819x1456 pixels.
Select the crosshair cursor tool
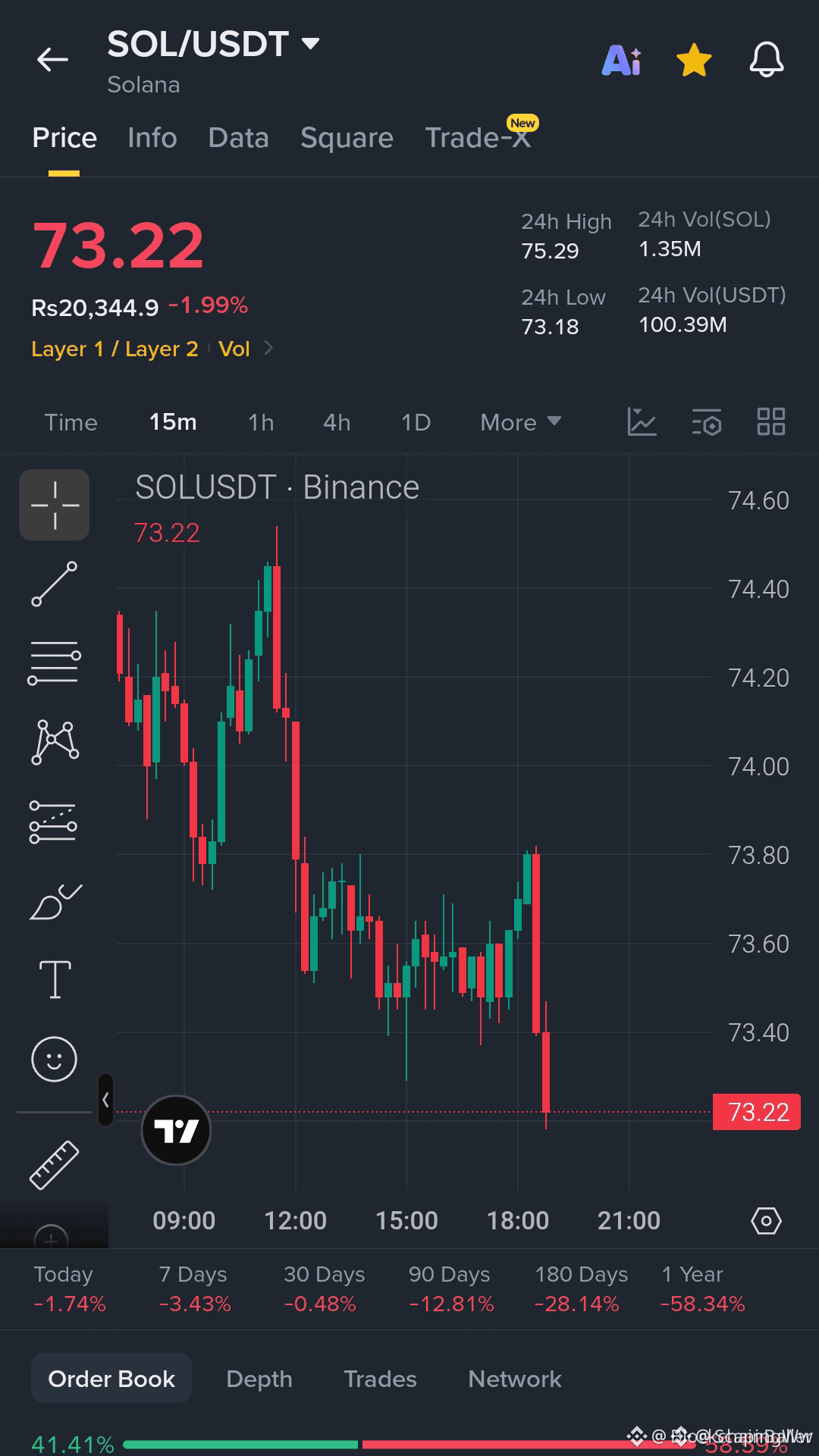[x=55, y=505]
